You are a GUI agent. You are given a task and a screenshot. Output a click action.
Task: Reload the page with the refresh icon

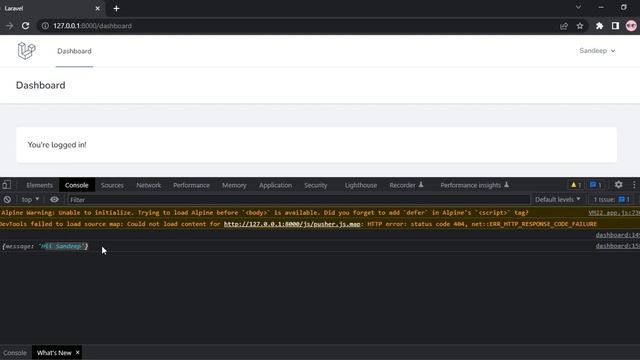pos(25,26)
